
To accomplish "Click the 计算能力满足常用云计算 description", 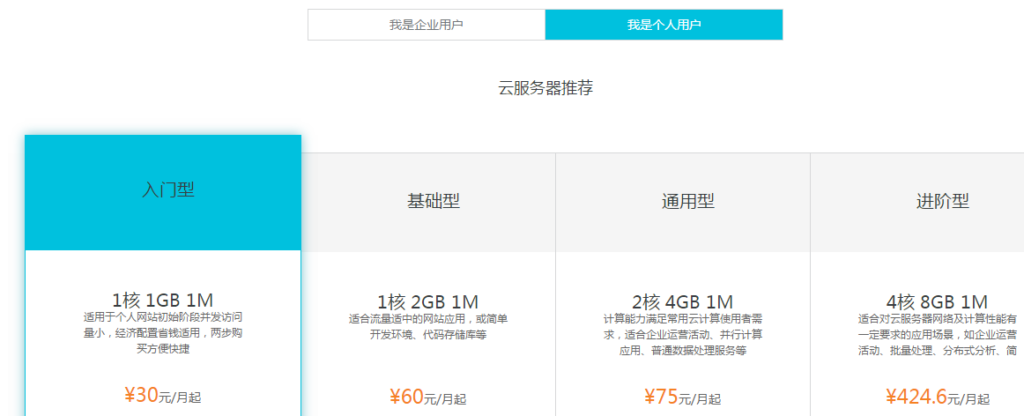I will (x=683, y=335).
